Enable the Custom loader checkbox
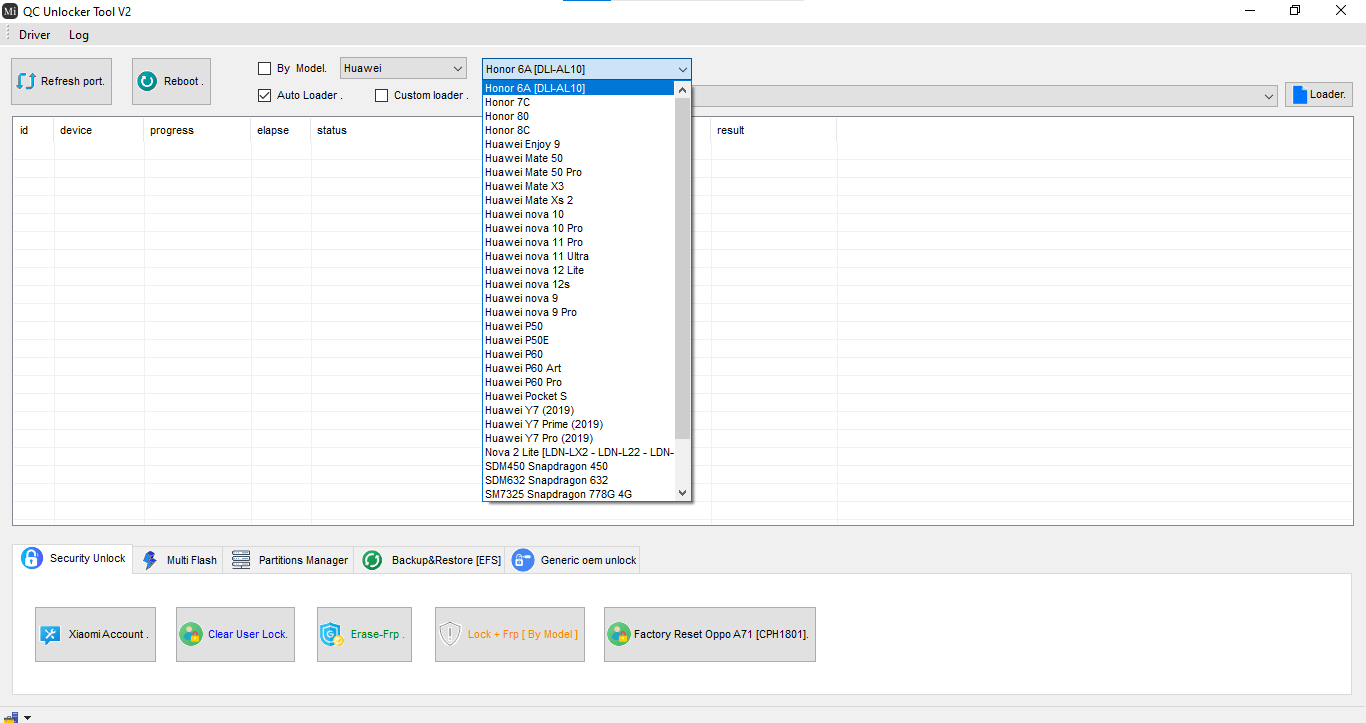Viewport: 1366px width, 723px height. coord(381,95)
